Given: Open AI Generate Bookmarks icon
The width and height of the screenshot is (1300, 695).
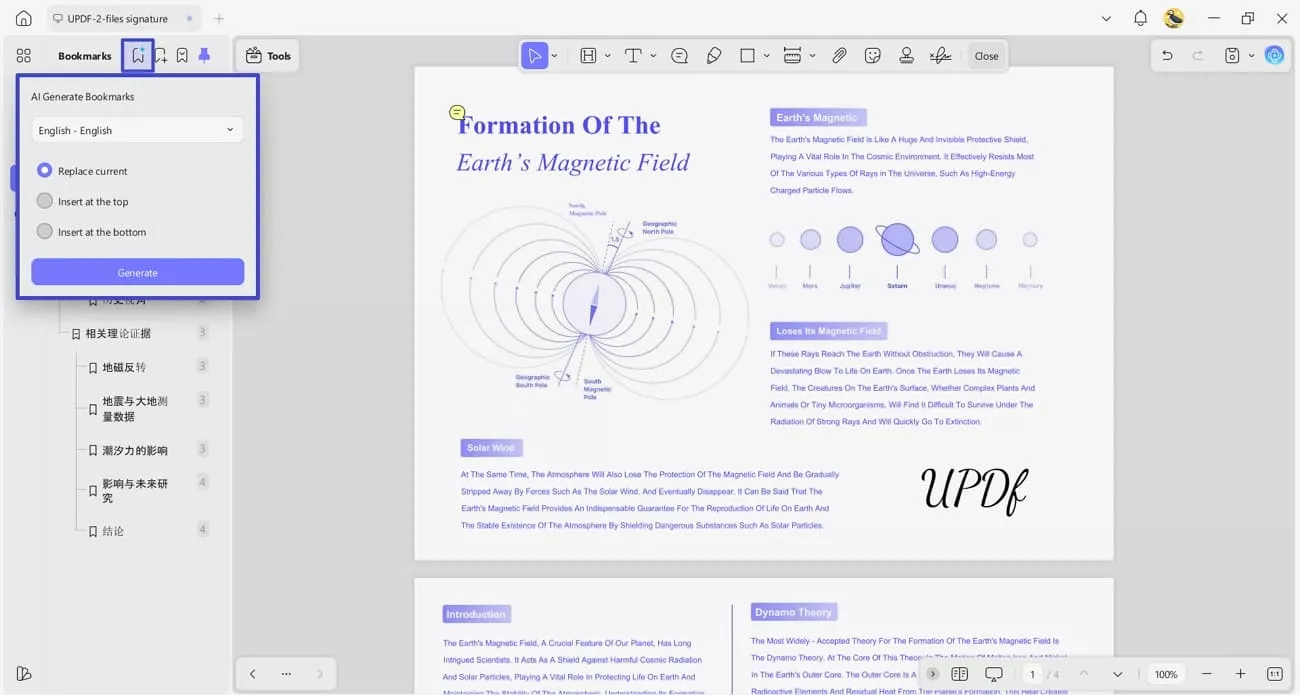Looking at the screenshot, I should 138,56.
